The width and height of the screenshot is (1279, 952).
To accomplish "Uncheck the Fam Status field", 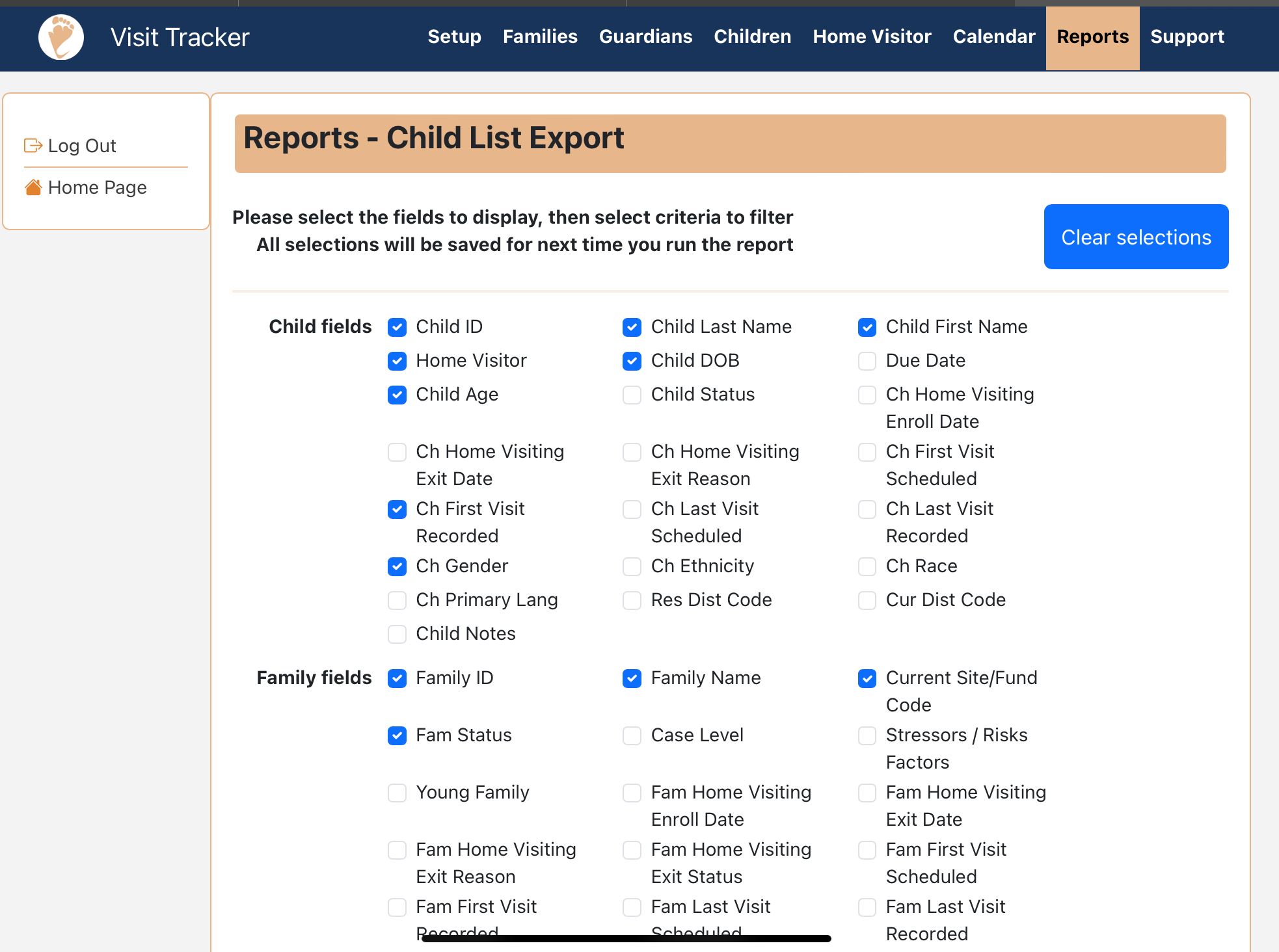I will pos(397,735).
